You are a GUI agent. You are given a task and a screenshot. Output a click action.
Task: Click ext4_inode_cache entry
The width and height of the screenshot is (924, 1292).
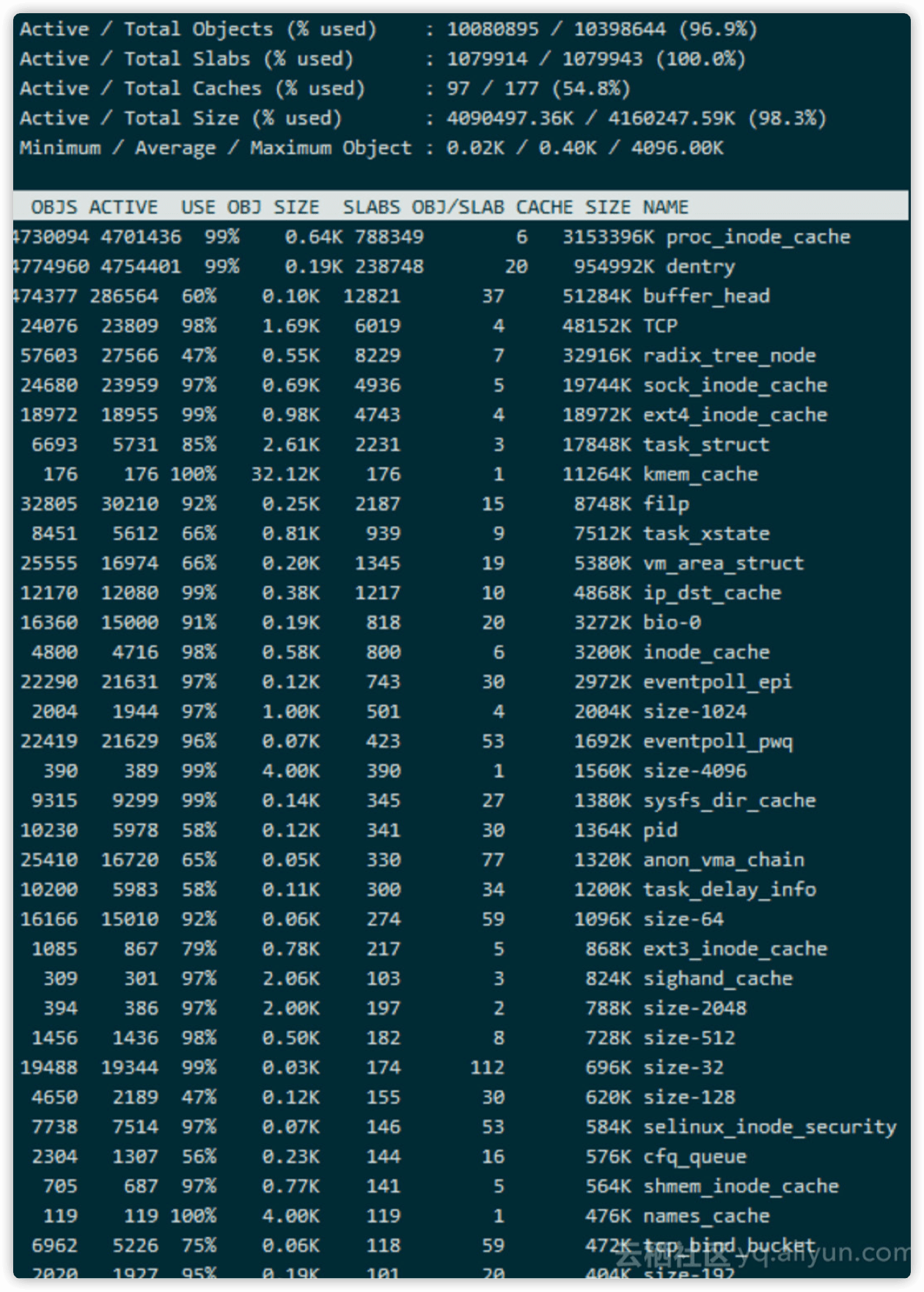click(x=735, y=415)
